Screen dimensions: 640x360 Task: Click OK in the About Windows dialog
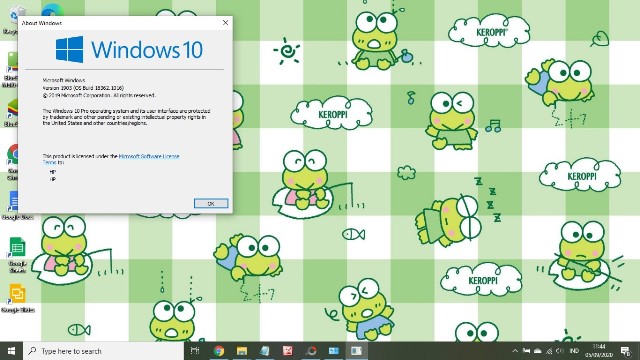pyautogui.click(x=211, y=203)
